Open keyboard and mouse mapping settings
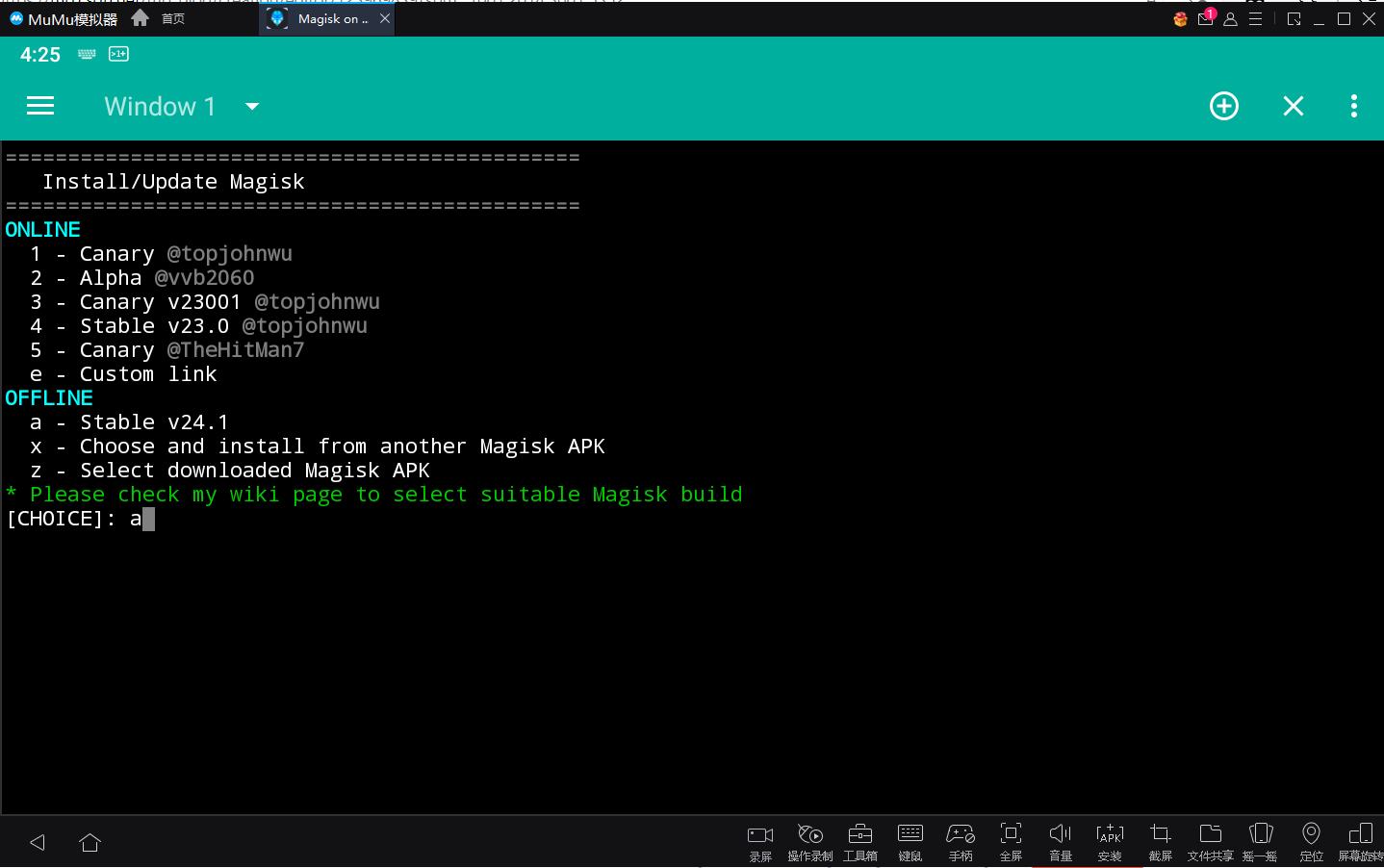This screenshot has width=1384, height=868. click(910, 839)
